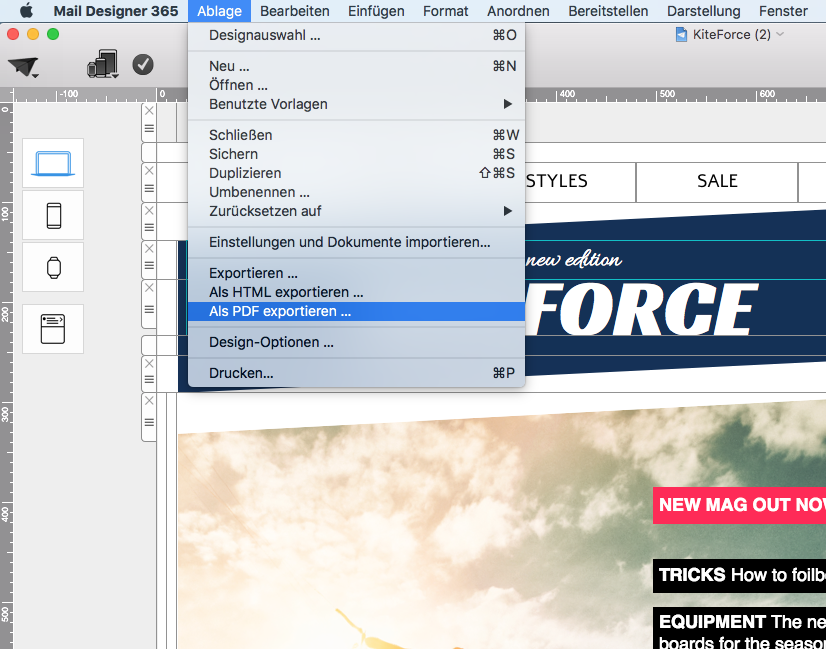Close the open Ablage menu in menu bar
The height and width of the screenshot is (649, 826).
coord(219,11)
